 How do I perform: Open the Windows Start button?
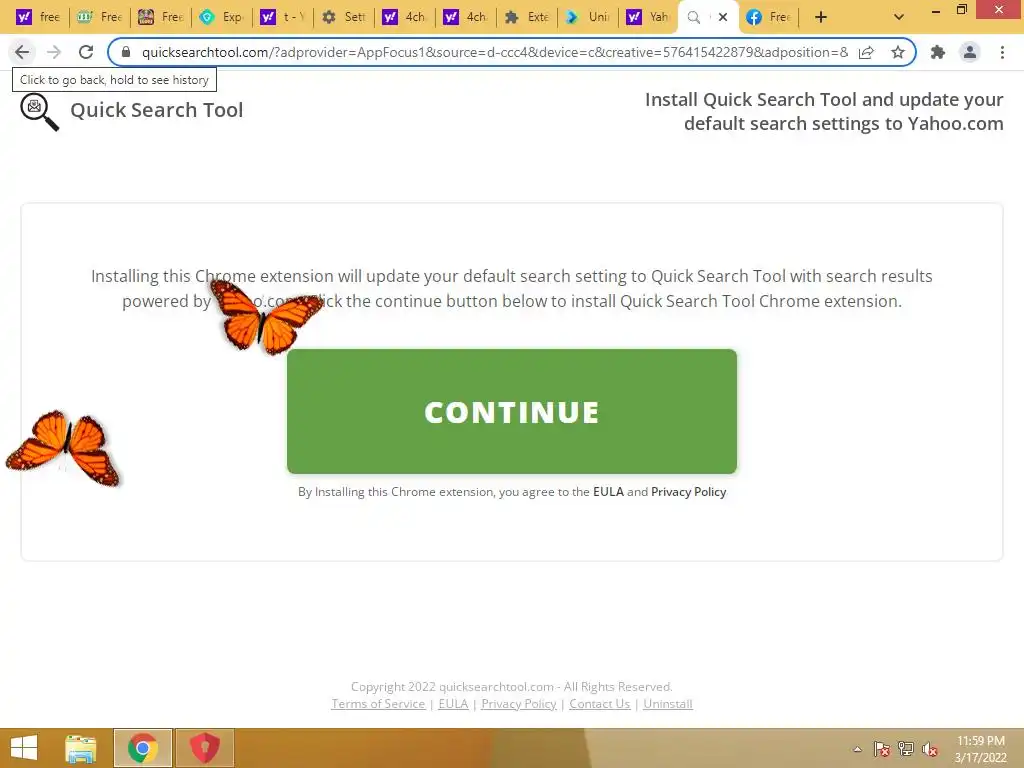click(24, 748)
